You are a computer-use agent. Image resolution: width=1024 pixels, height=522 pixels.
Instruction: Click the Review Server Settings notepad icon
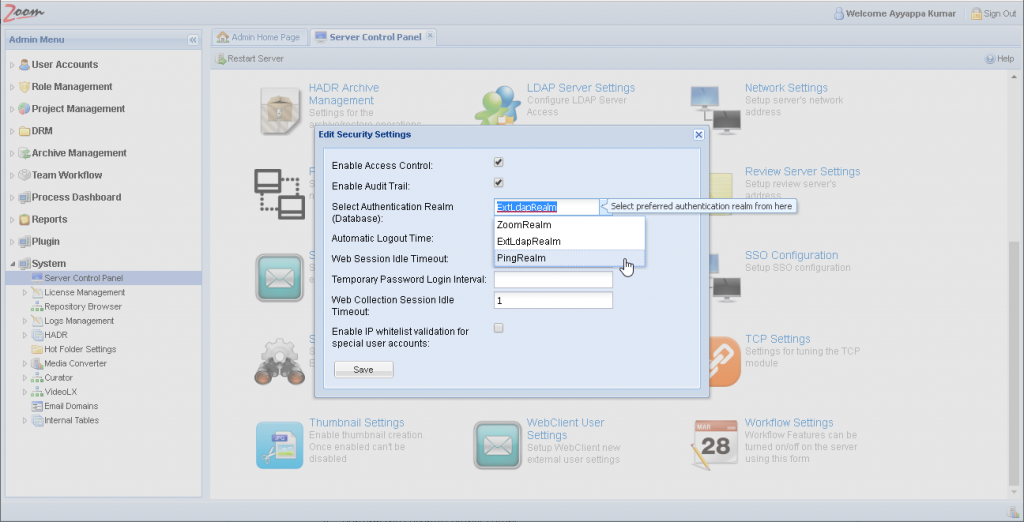[x=720, y=194]
